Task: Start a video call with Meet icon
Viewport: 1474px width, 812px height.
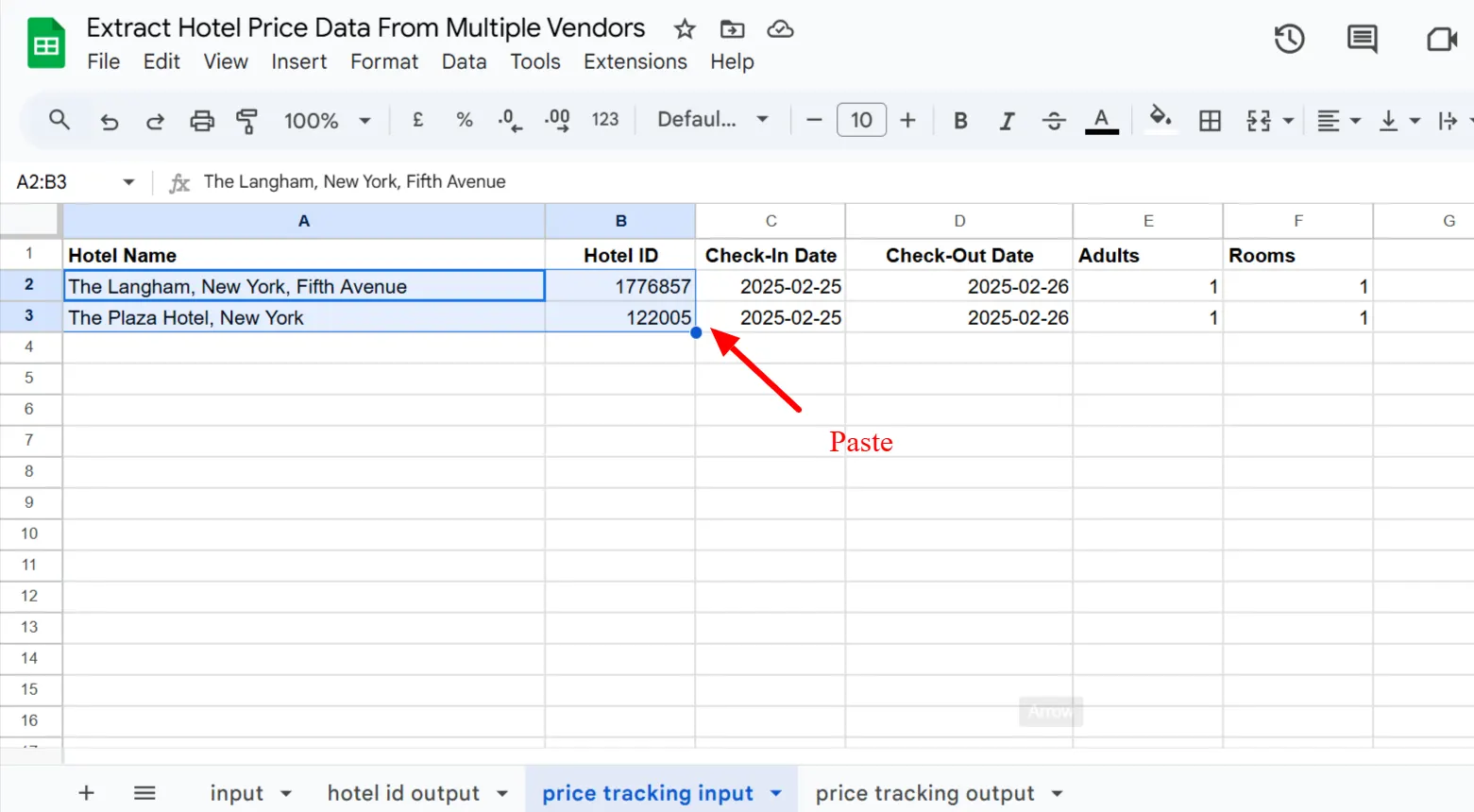Action: (1442, 39)
